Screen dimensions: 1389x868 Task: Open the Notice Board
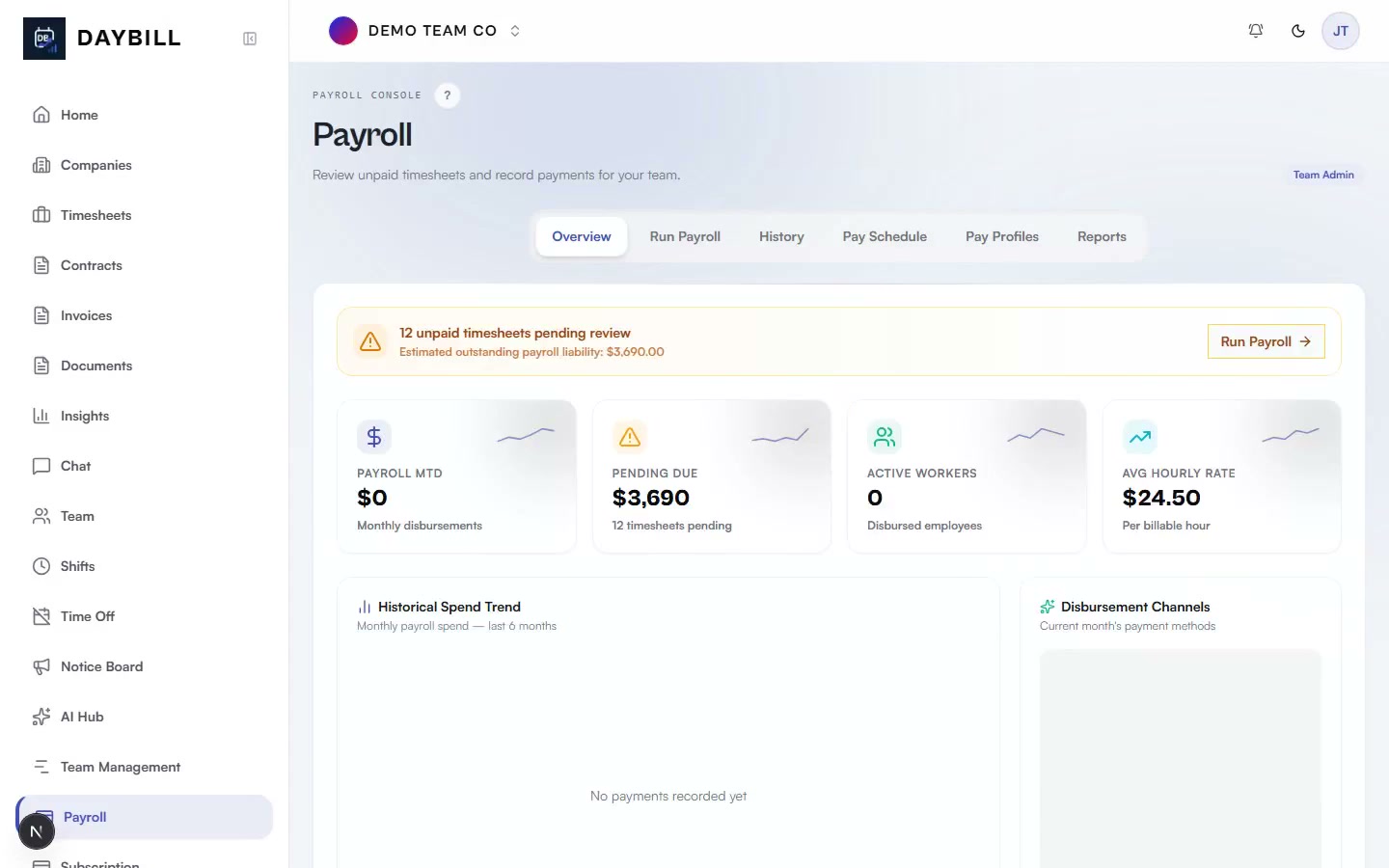pos(145,666)
